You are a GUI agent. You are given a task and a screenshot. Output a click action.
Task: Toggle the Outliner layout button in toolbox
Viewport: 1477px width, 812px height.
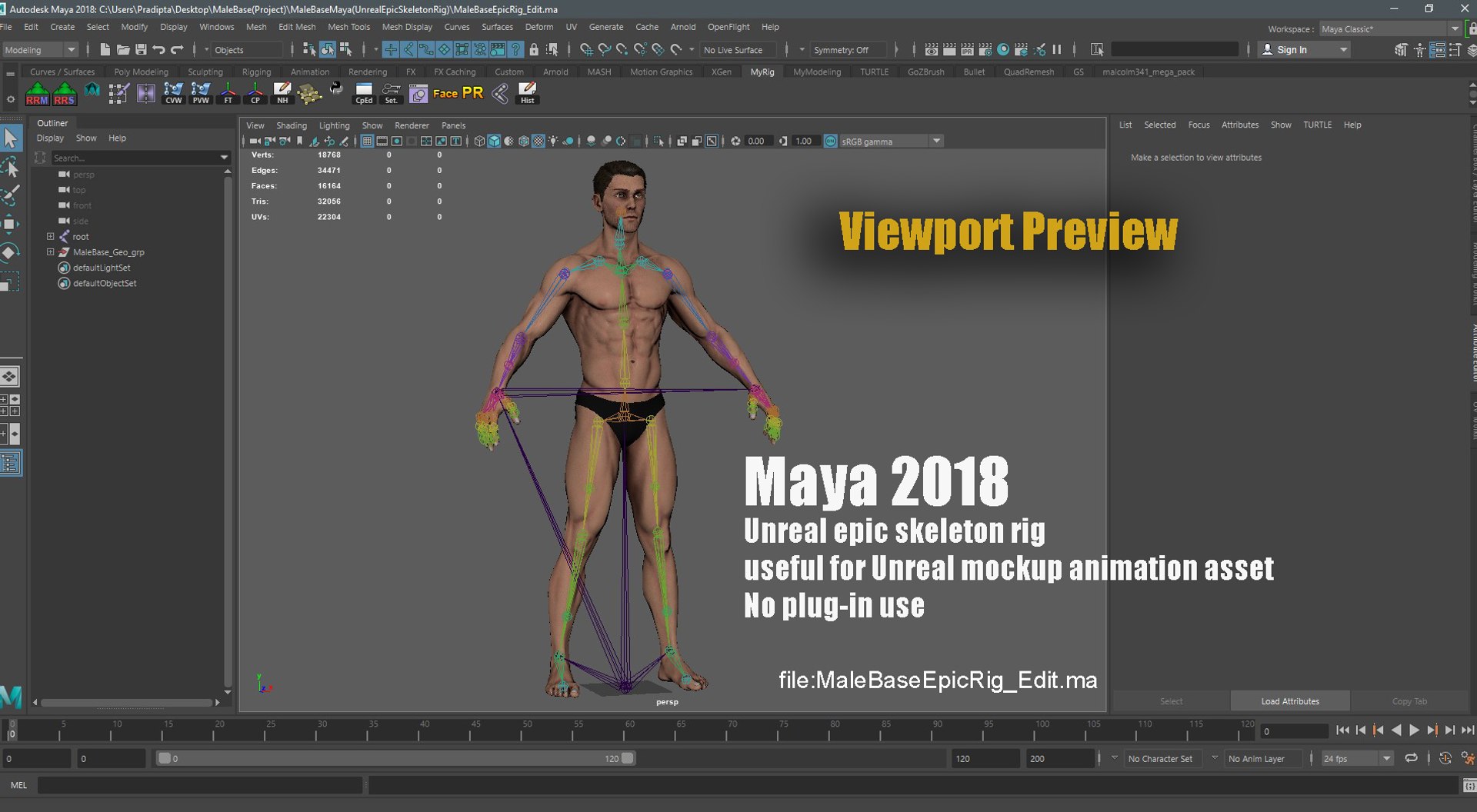tap(11, 464)
